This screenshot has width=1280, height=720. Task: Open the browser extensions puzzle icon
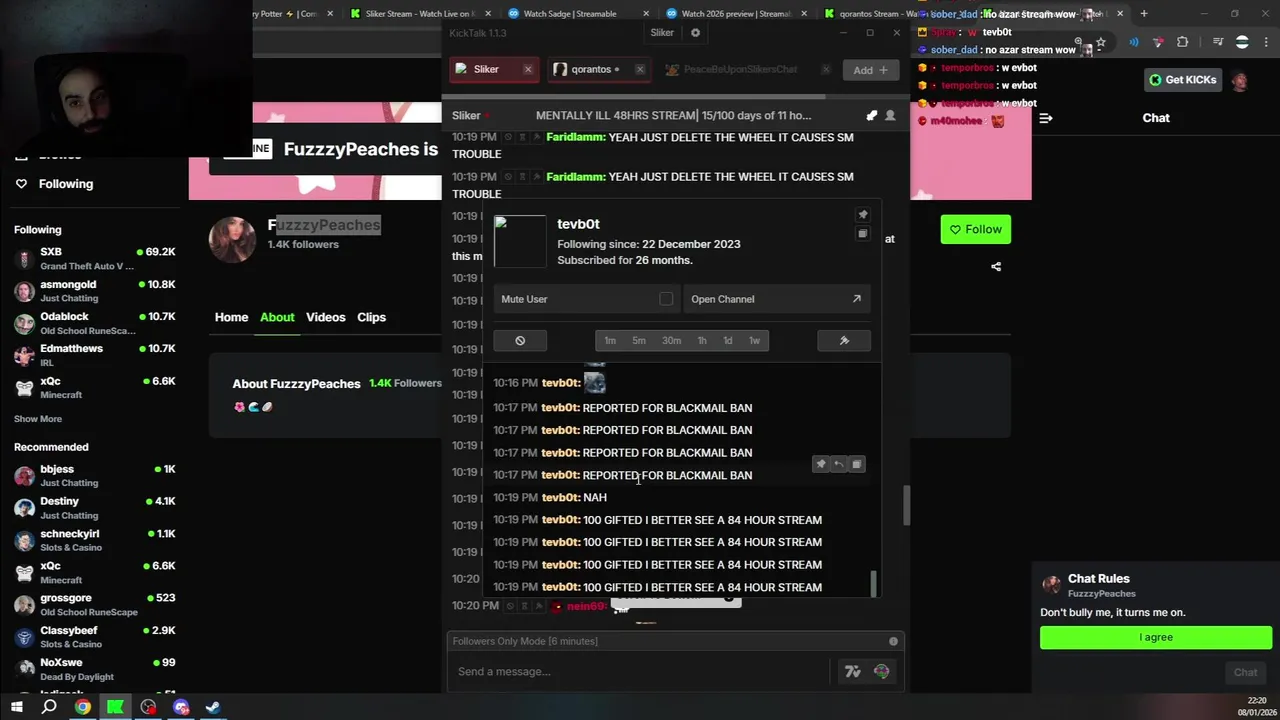(1182, 42)
